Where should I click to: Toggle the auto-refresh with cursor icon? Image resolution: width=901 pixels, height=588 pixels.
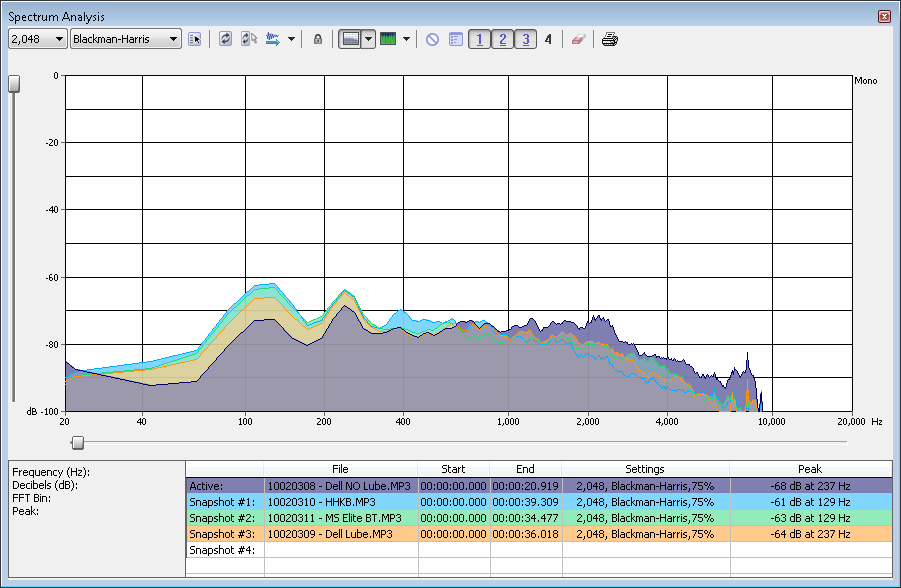coord(249,39)
